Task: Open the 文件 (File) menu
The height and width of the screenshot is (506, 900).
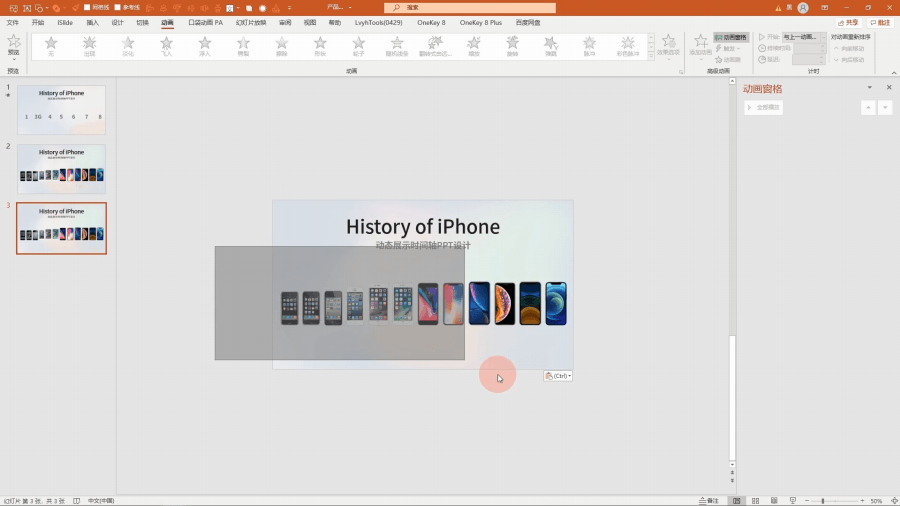Action: (13, 22)
